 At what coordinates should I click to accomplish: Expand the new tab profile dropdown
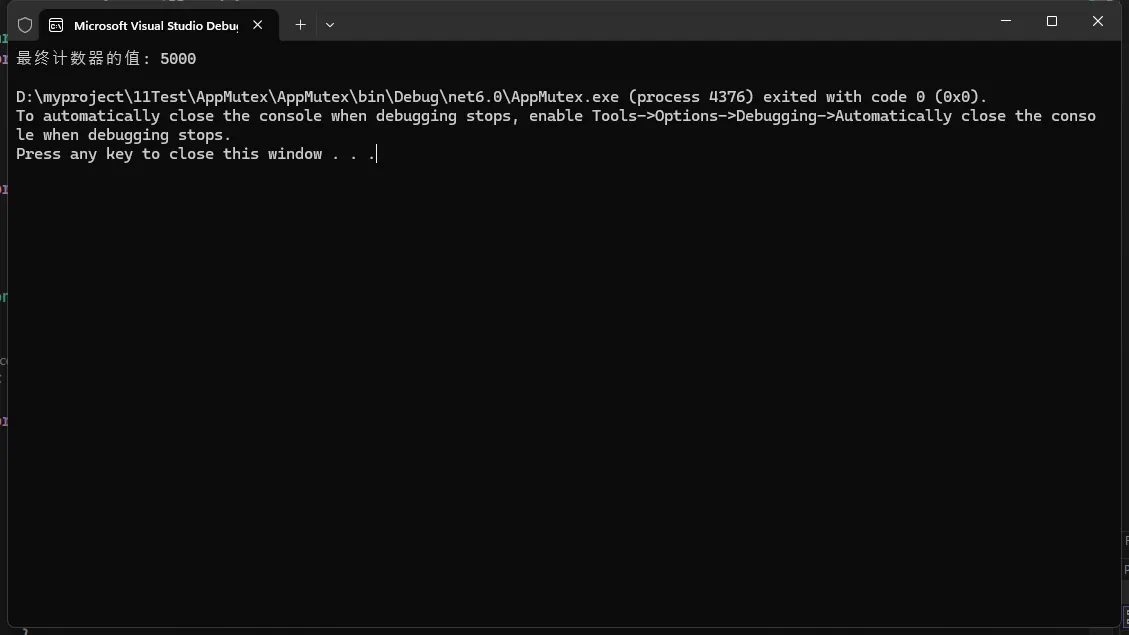tap(330, 25)
